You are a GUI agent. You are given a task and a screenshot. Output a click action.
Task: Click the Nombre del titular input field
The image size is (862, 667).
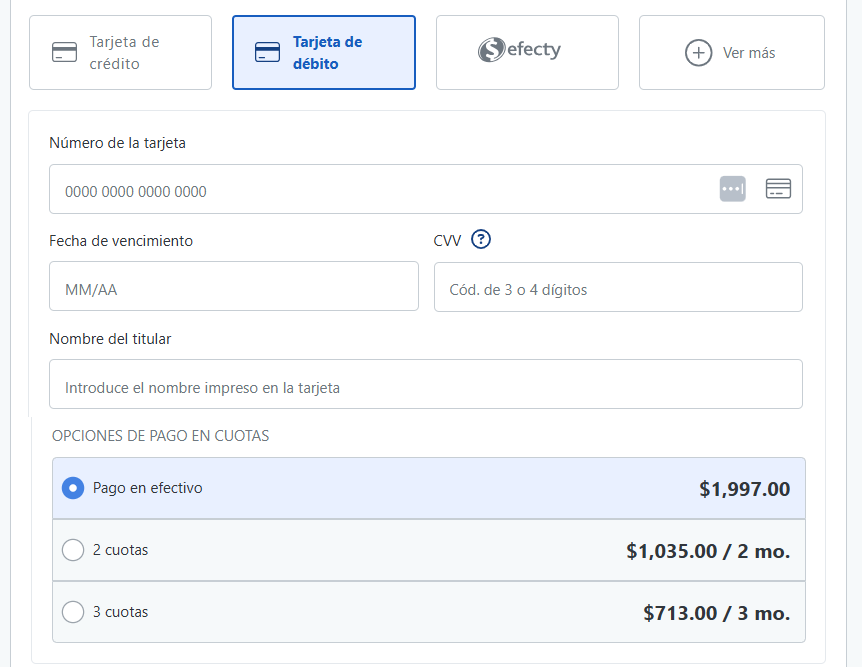coord(426,384)
